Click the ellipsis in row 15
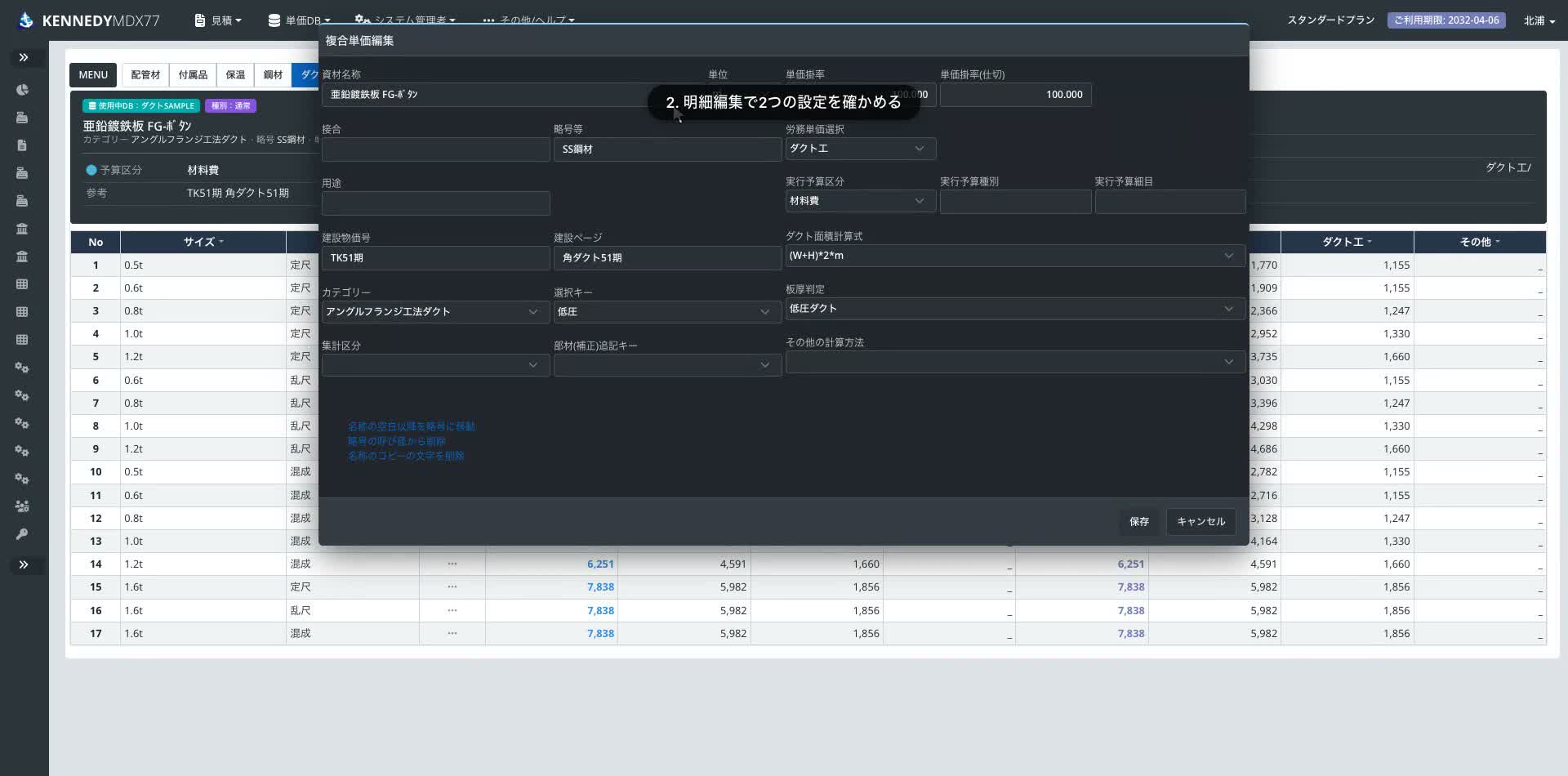The image size is (1568, 776). point(452,586)
